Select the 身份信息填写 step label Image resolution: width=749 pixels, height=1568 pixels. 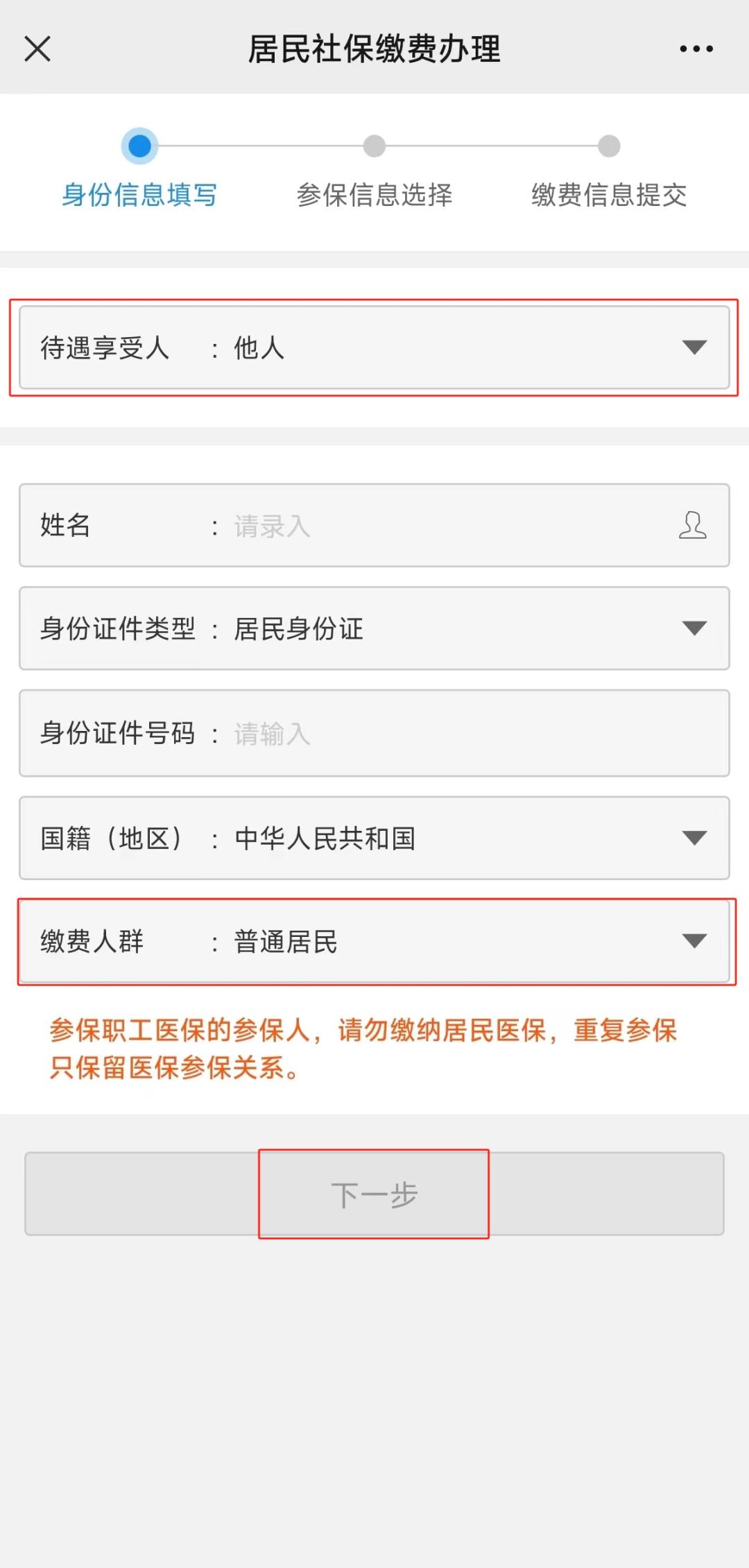(139, 195)
